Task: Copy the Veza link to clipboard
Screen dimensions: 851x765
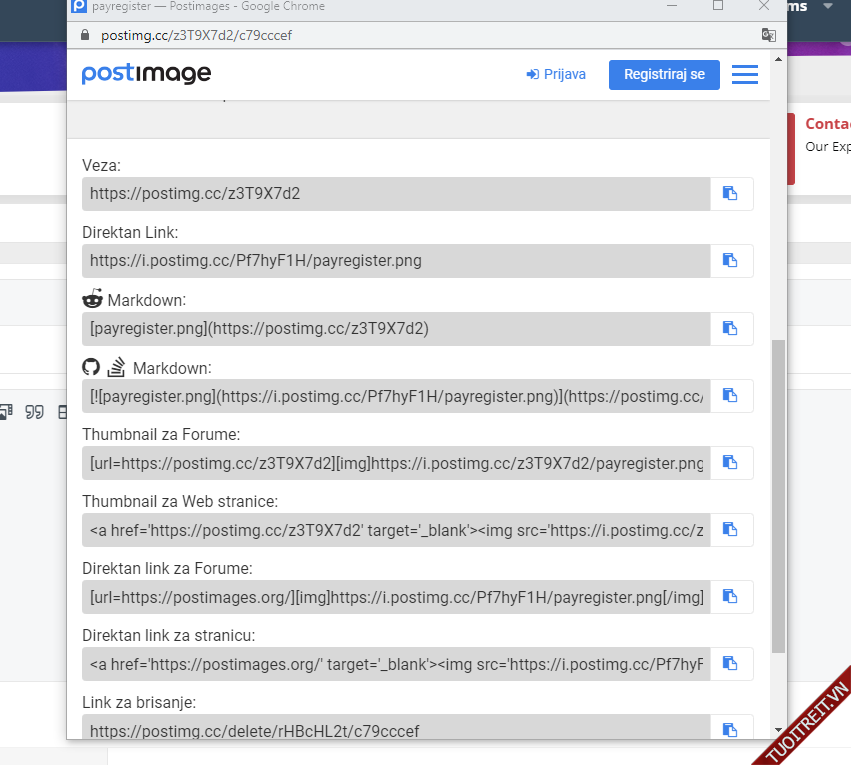Action: click(731, 194)
